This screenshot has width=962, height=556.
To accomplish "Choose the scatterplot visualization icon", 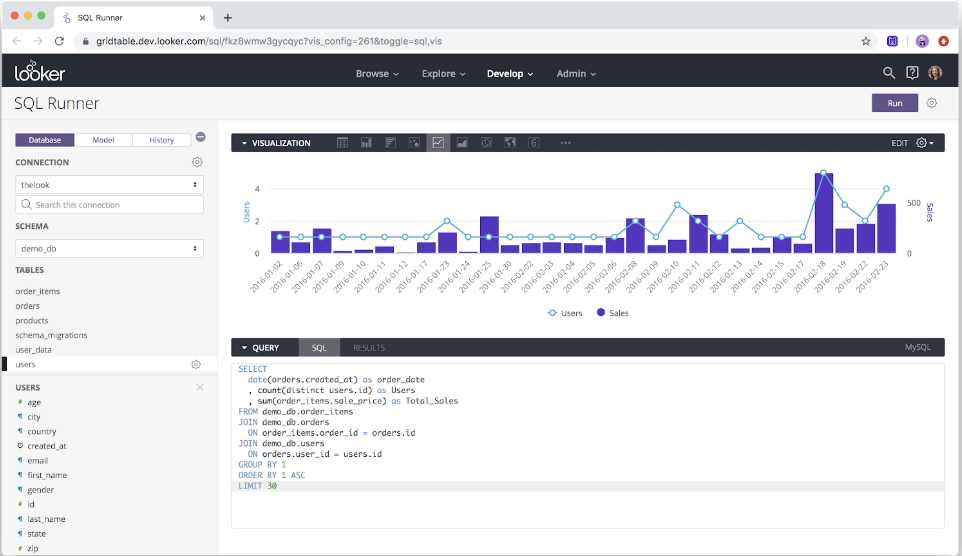I will [x=414, y=143].
